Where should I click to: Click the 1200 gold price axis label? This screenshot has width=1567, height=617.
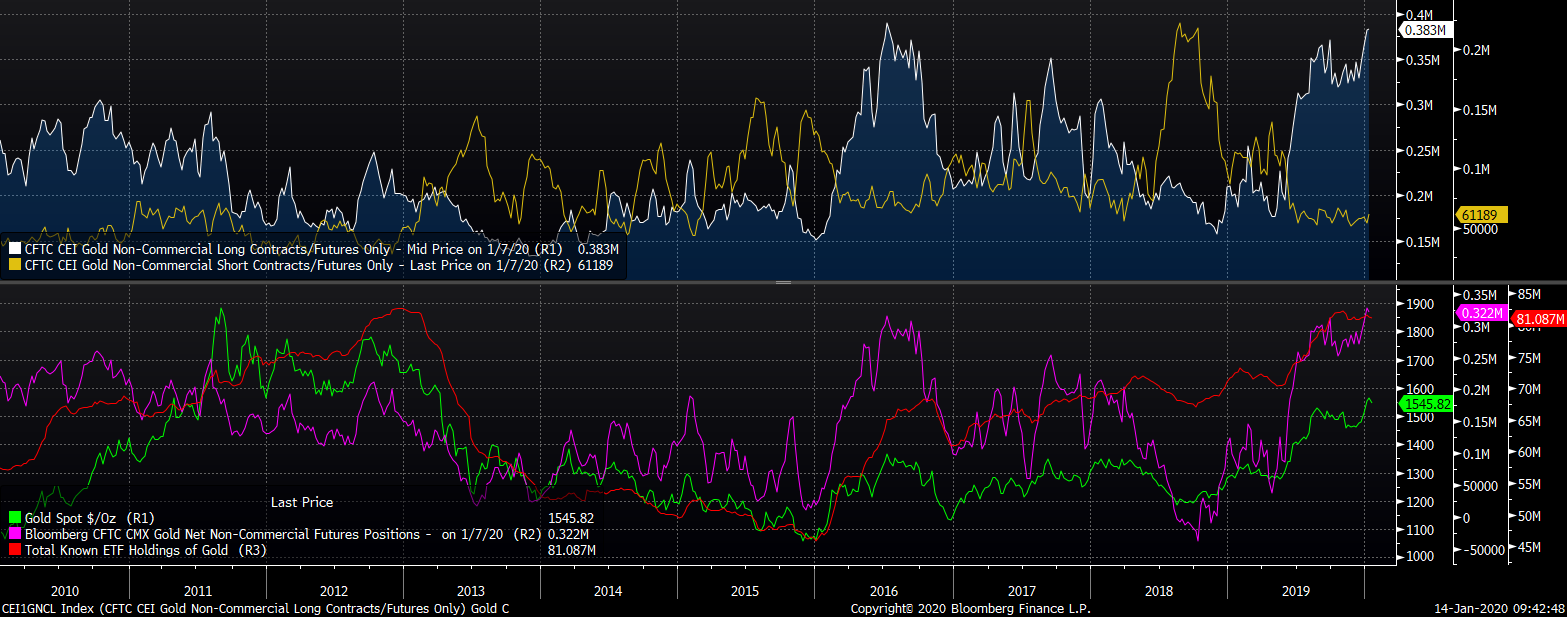[x=1420, y=502]
